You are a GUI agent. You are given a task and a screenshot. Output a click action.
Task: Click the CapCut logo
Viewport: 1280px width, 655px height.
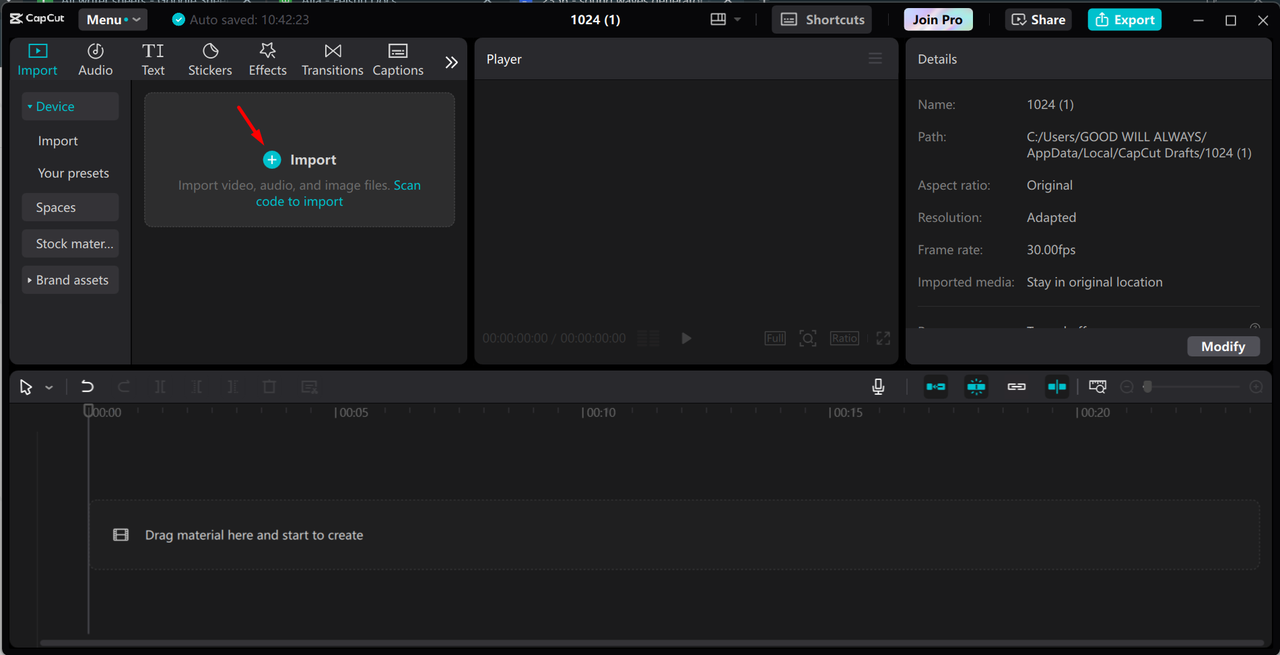point(37,19)
